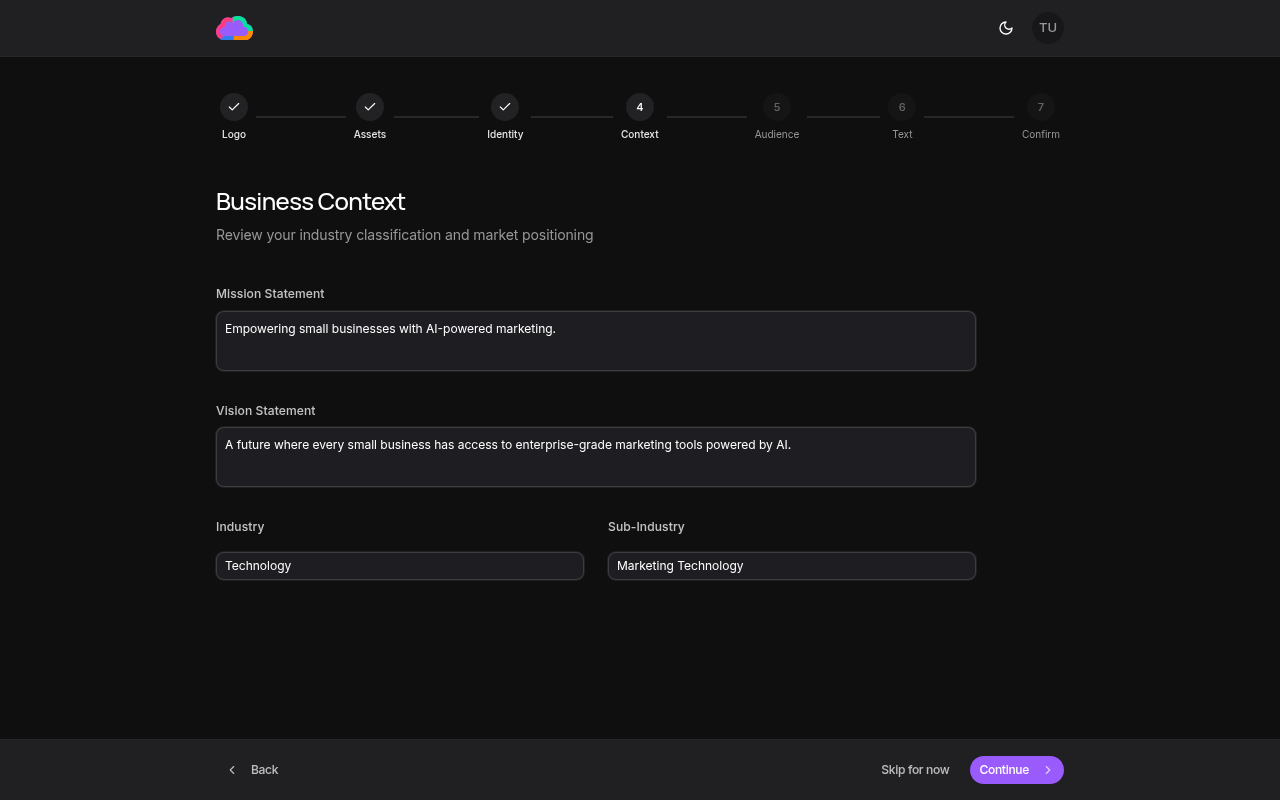This screenshot has height=800, width=1280.
Task: Click the Mission Statement label
Action: (270, 294)
